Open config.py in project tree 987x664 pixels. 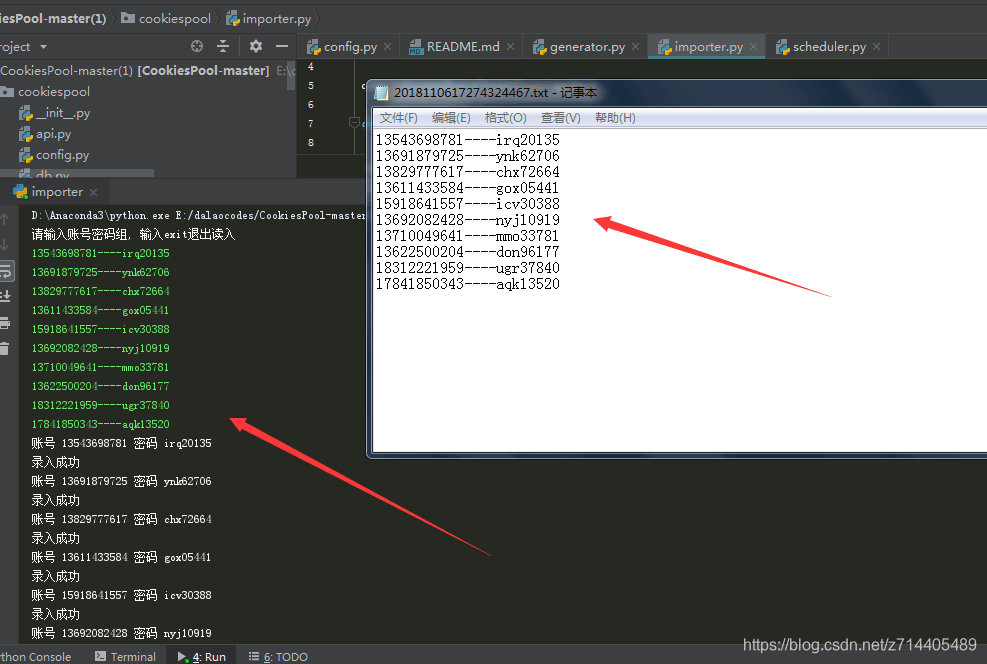coord(54,155)
